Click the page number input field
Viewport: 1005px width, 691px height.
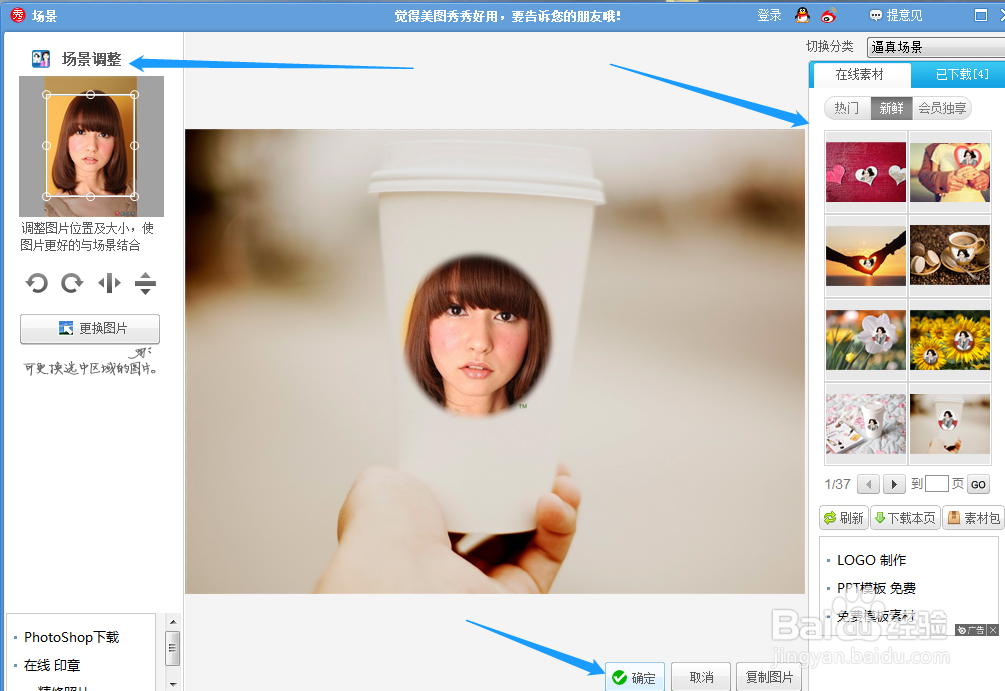coord(936,483)
